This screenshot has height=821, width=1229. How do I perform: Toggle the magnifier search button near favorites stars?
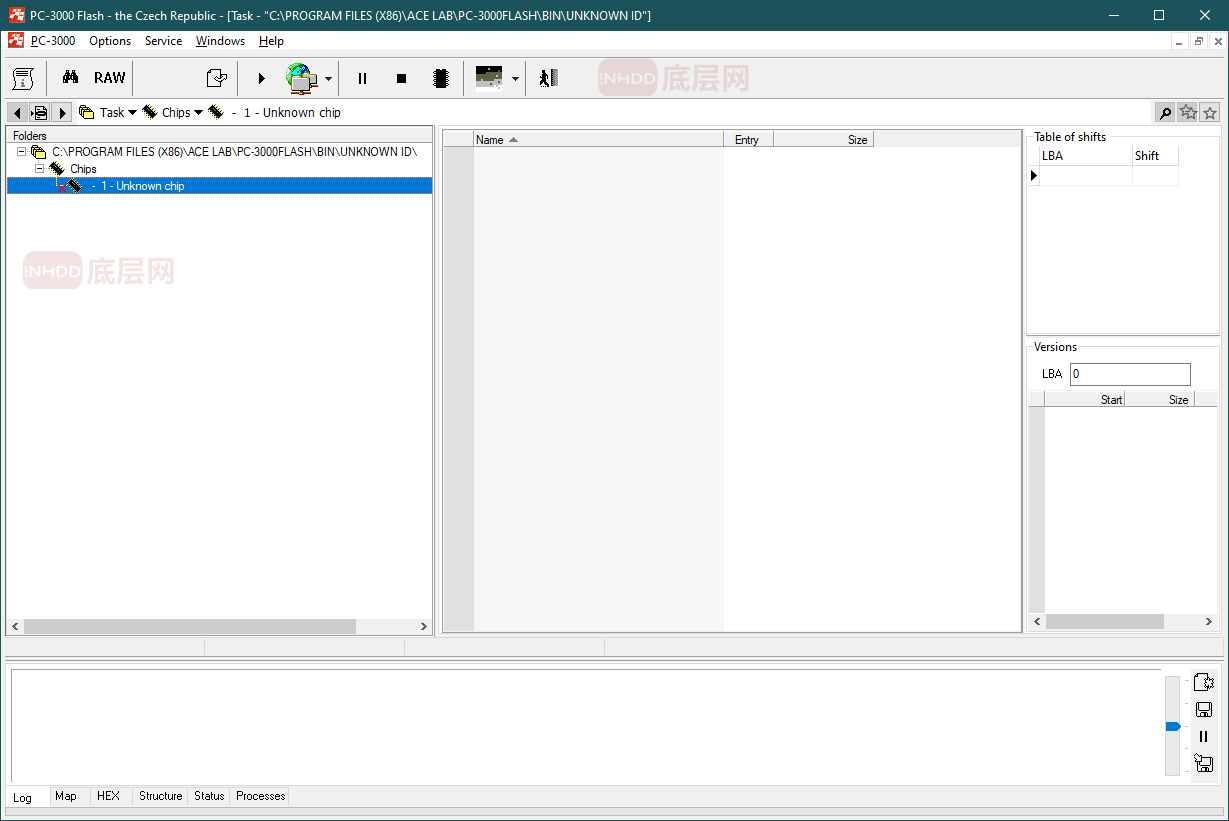click(1165, 113)
